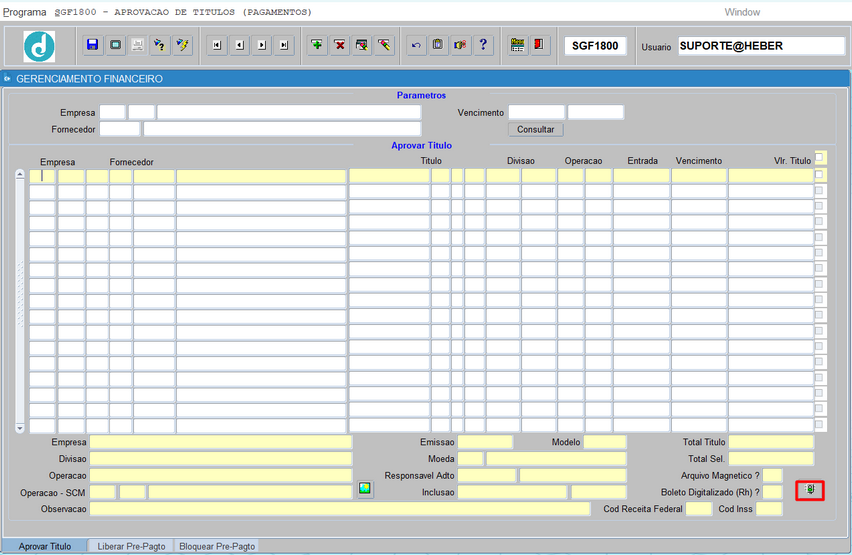Viewport: 852px width, 555px height.
Task: Click the enter query icon with question mark
Action: tap(160, 45)
